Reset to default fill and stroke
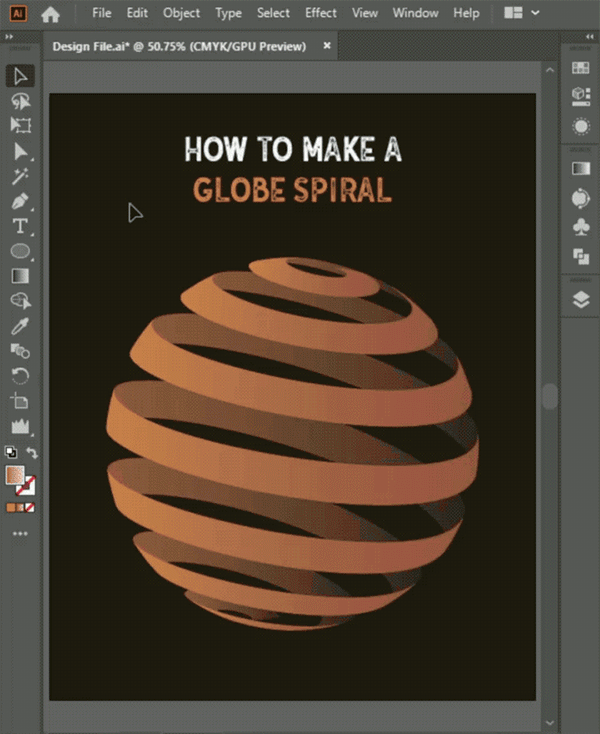The width and height of the screenshot is (600, 734). point(11,452)
